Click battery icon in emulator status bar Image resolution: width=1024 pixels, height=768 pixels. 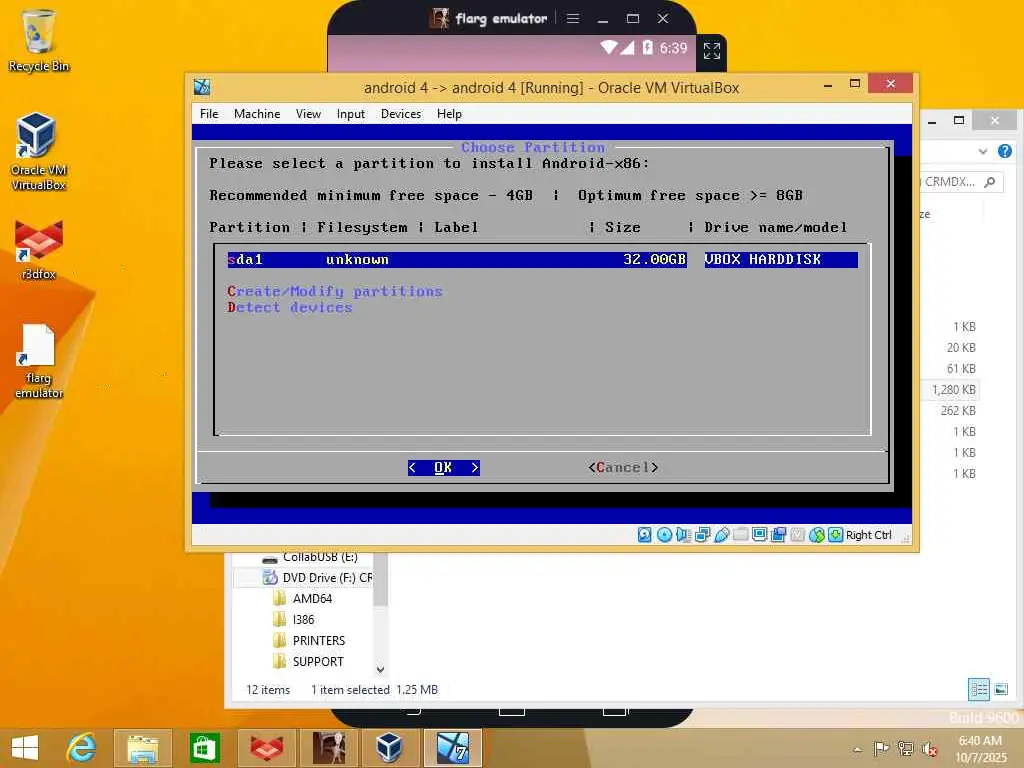[x=647, y=47]
